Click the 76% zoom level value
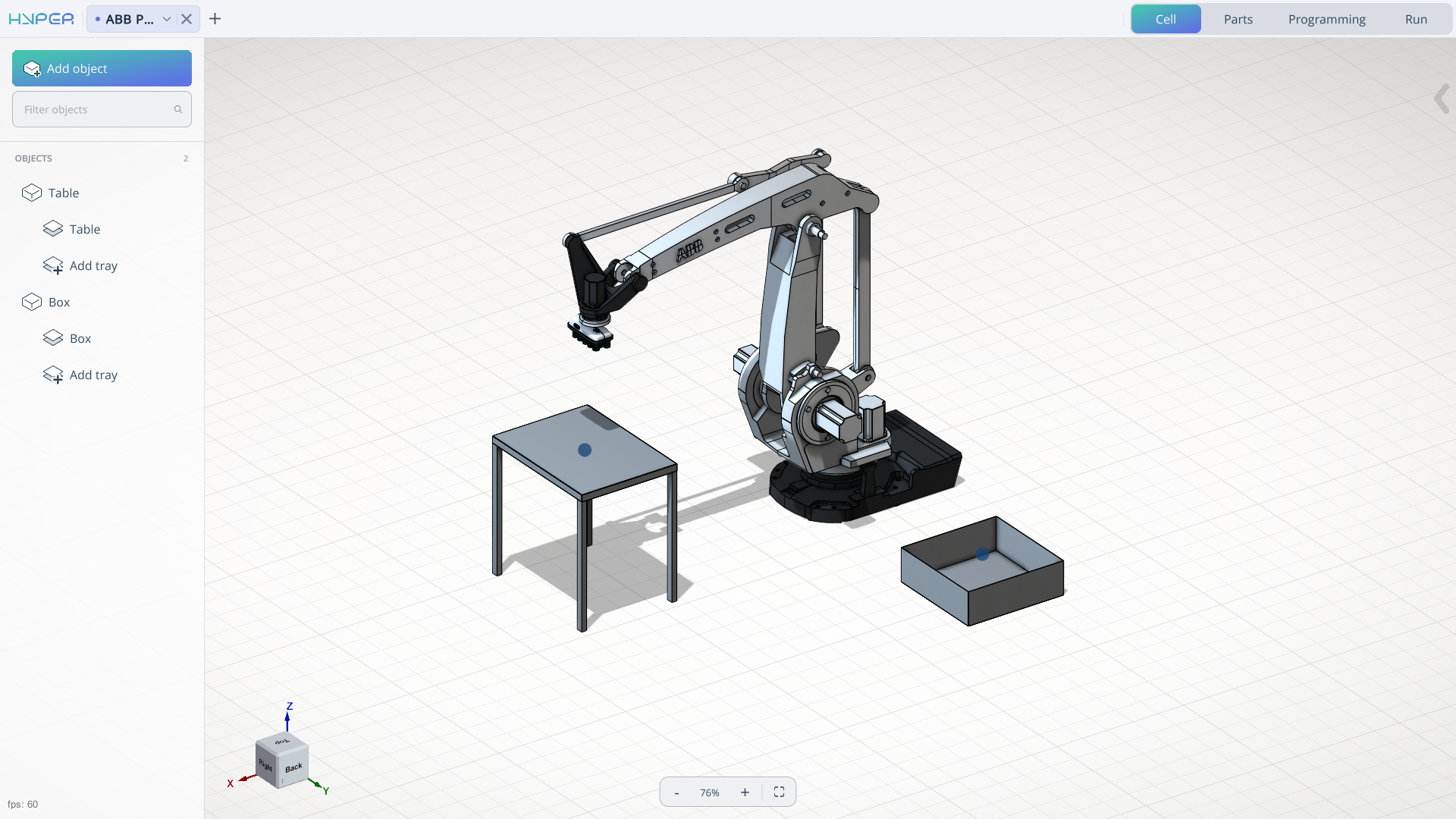The height and width of the screenshot is (819, 1456). pos(710,792)
